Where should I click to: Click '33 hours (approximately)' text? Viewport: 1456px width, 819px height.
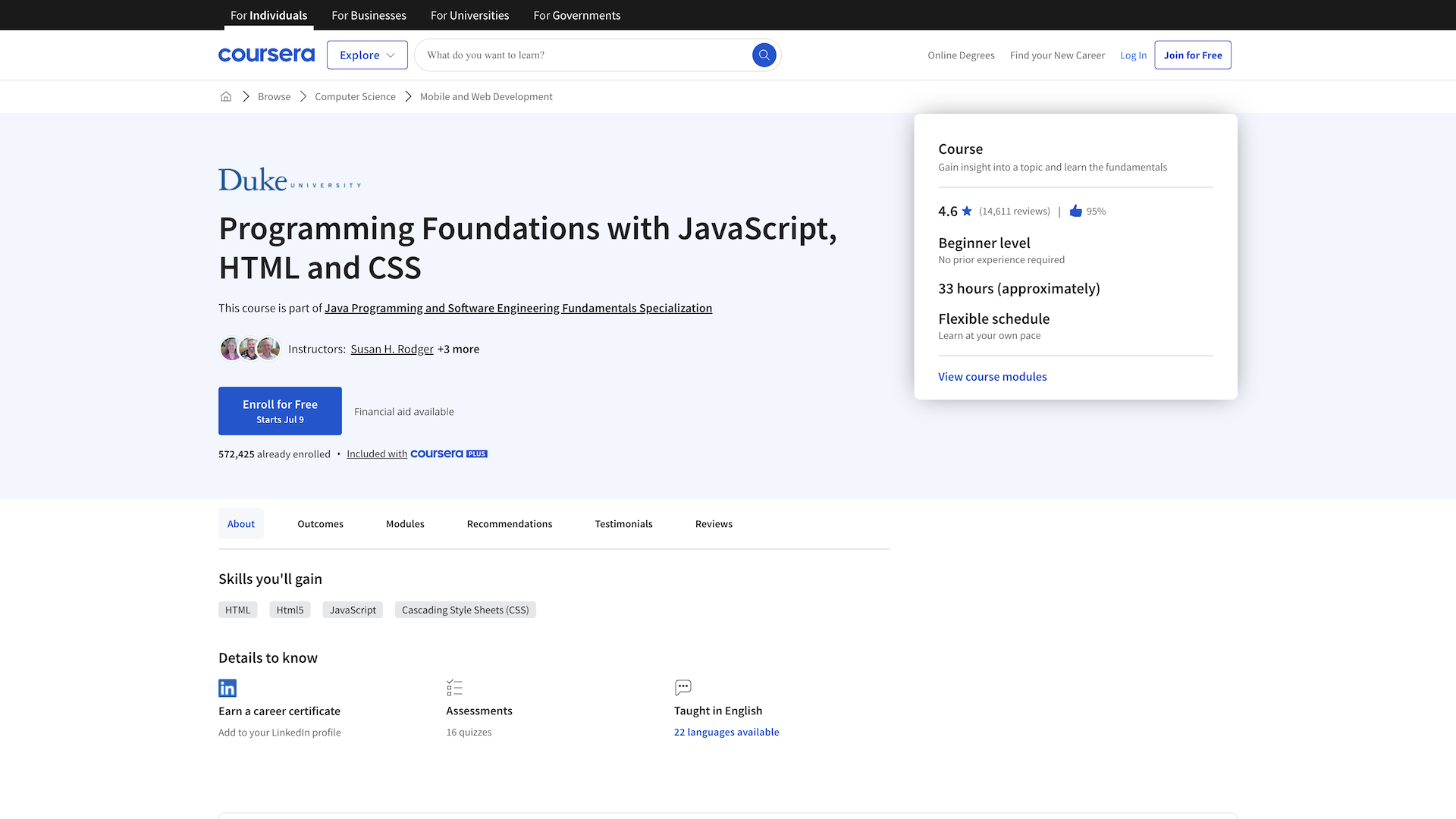[1018, 288]
